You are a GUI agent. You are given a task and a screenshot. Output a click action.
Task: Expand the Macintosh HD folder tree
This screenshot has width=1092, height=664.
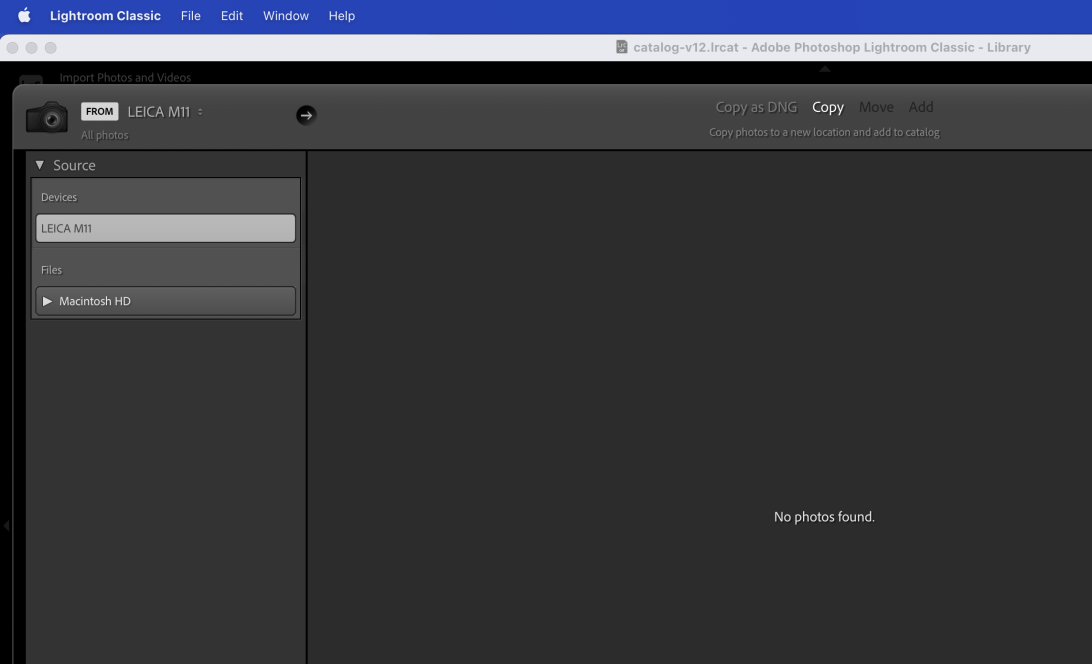point(47,301)
